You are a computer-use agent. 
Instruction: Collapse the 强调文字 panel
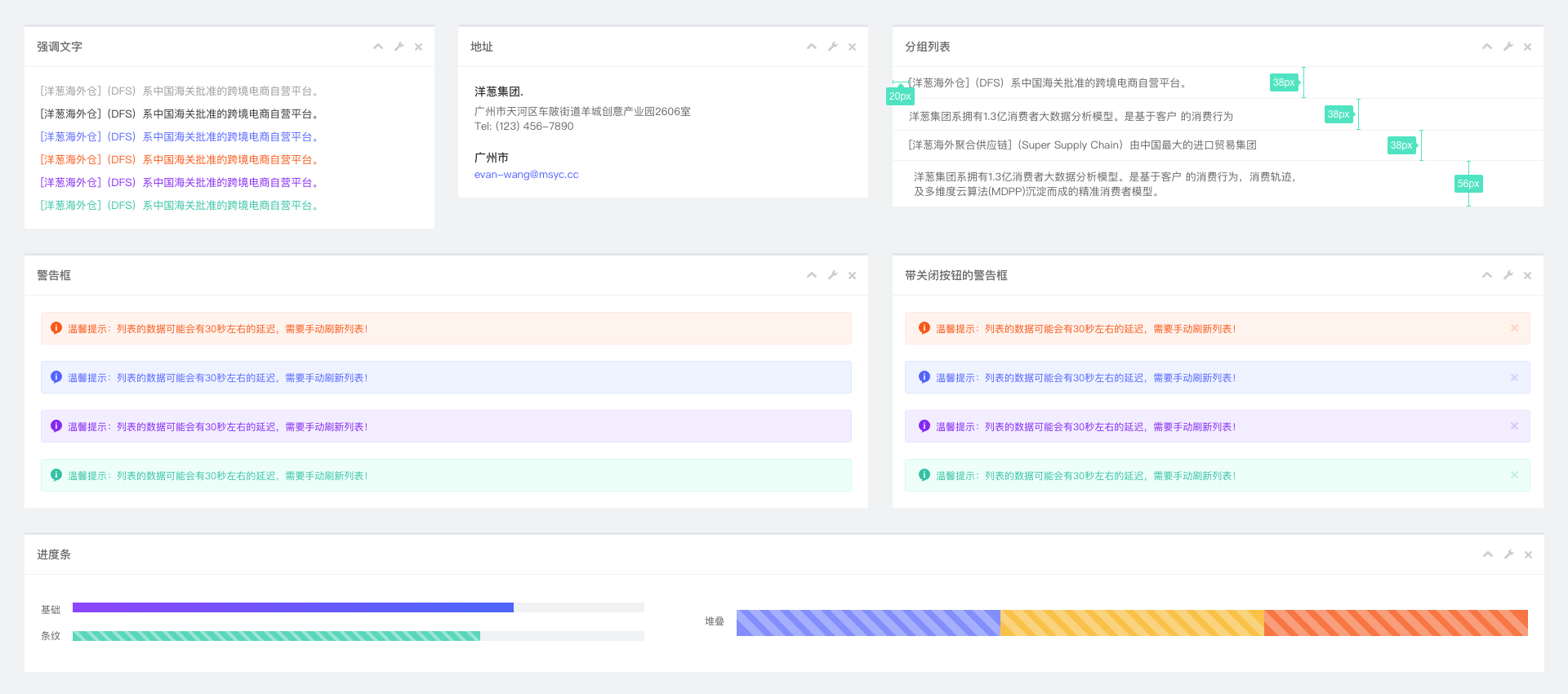click(x=378, y=47)
